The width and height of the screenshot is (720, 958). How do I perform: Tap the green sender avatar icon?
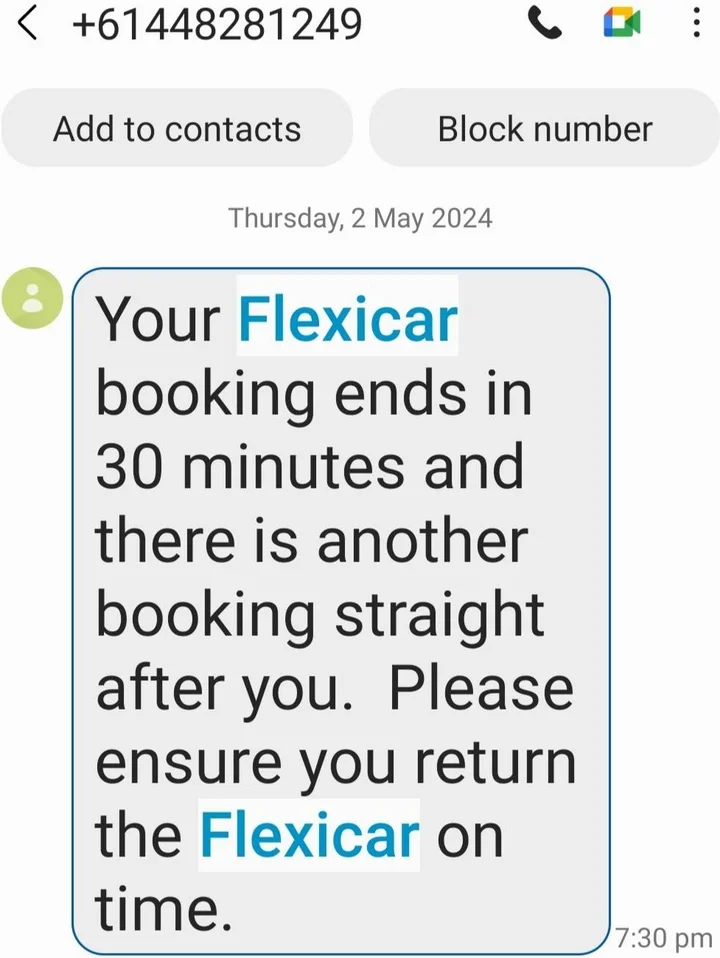[33, 297]
